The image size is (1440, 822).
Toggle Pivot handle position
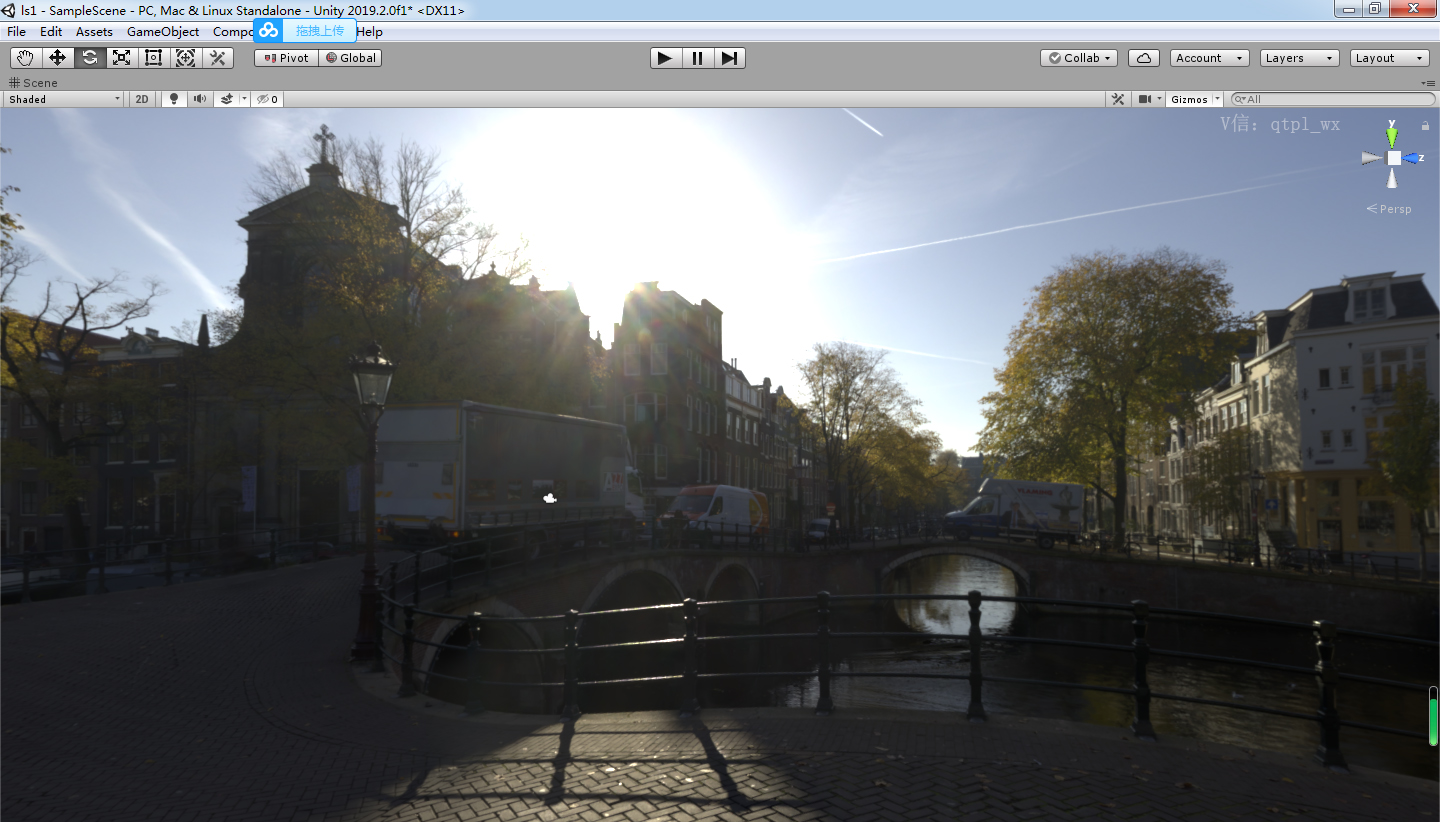286,58
